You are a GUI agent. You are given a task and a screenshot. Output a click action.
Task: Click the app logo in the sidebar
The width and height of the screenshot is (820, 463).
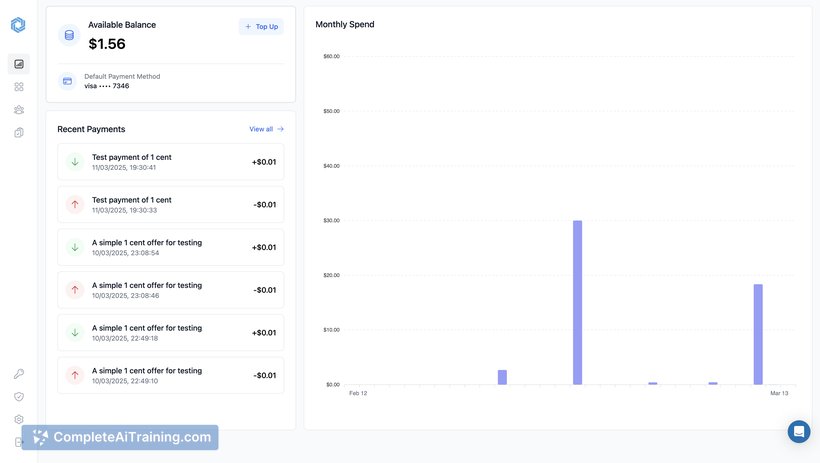click(18, 25)
